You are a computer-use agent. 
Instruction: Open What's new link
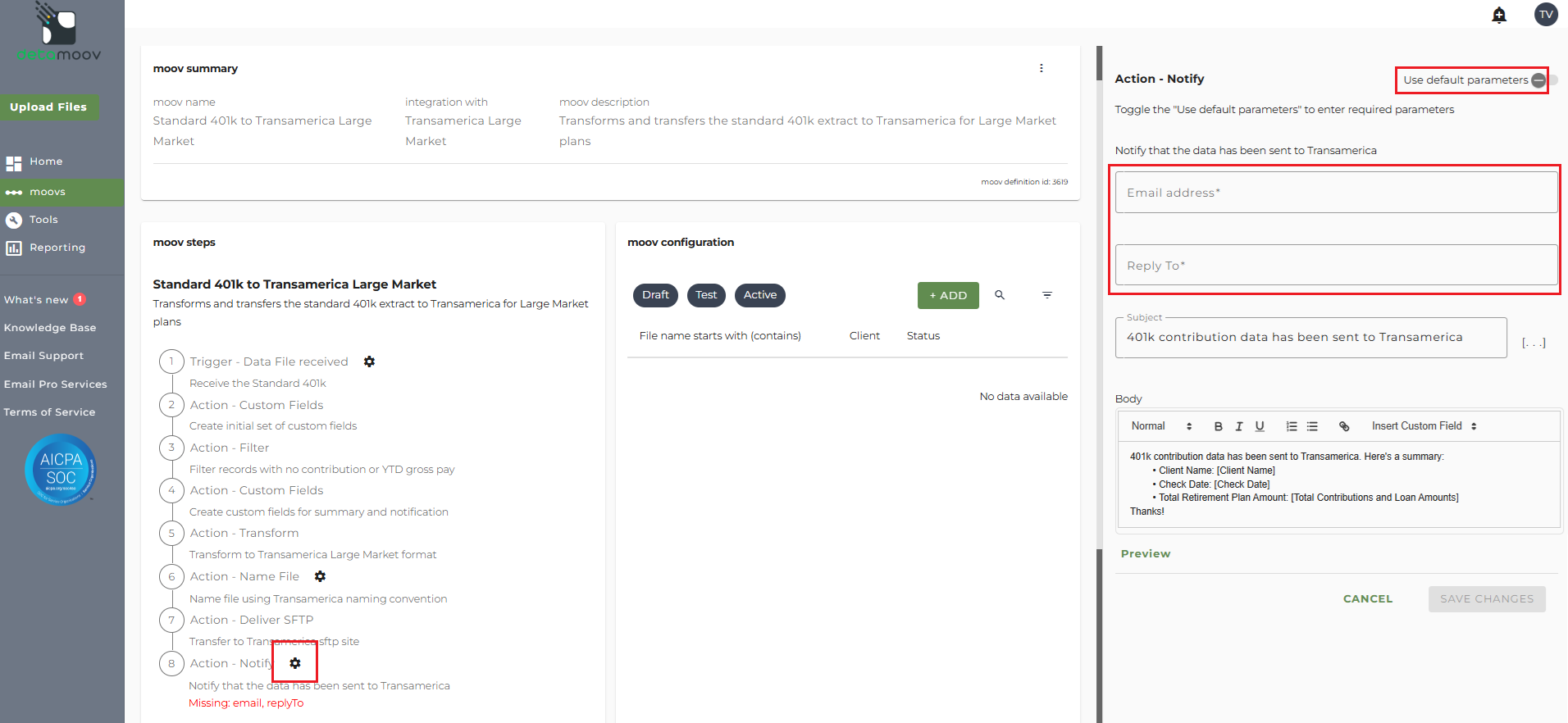pos(36,300)
